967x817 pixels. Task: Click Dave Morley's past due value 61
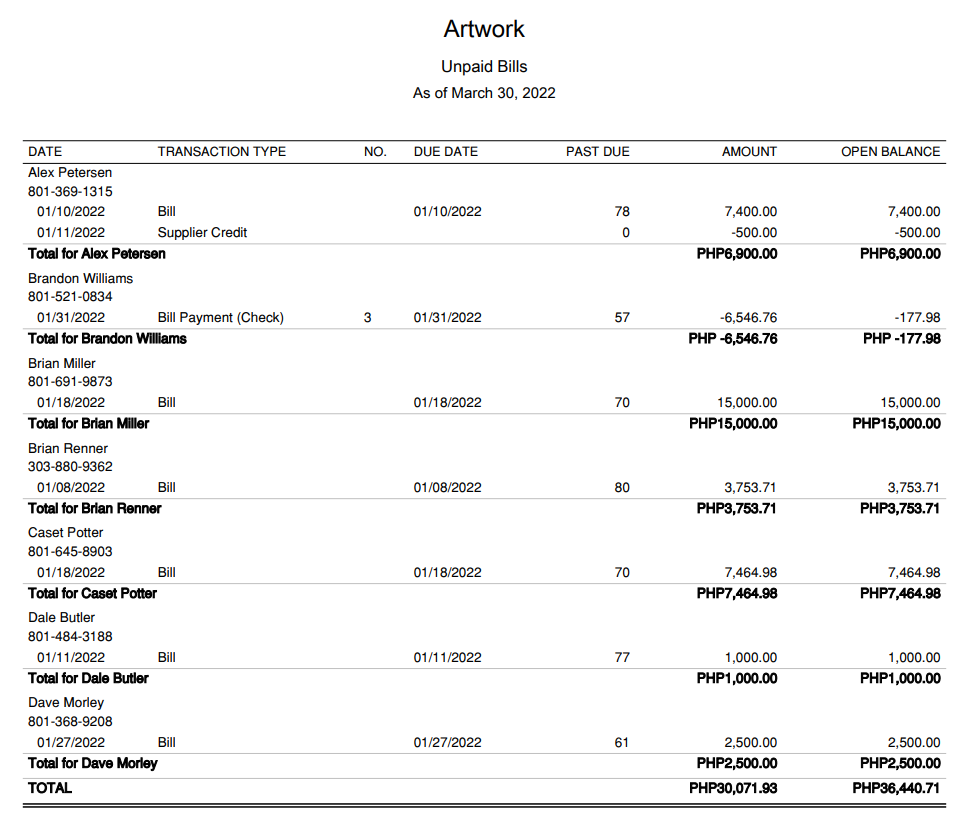tap(622, 743)
